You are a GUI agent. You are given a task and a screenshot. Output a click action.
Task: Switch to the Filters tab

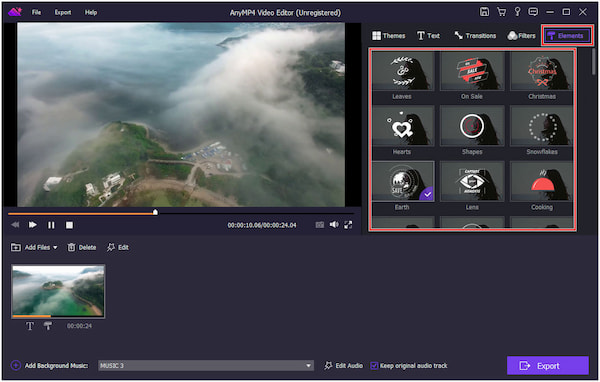click(x=521, y=36)
